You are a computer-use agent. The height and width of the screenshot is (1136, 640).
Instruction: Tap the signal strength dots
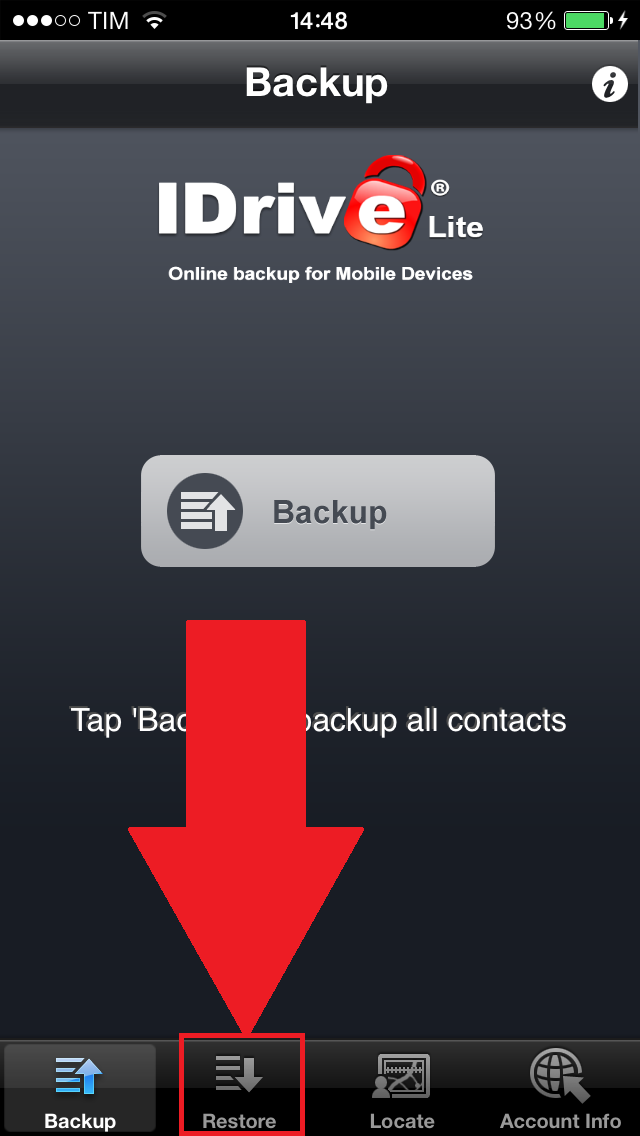coord(46,20)
